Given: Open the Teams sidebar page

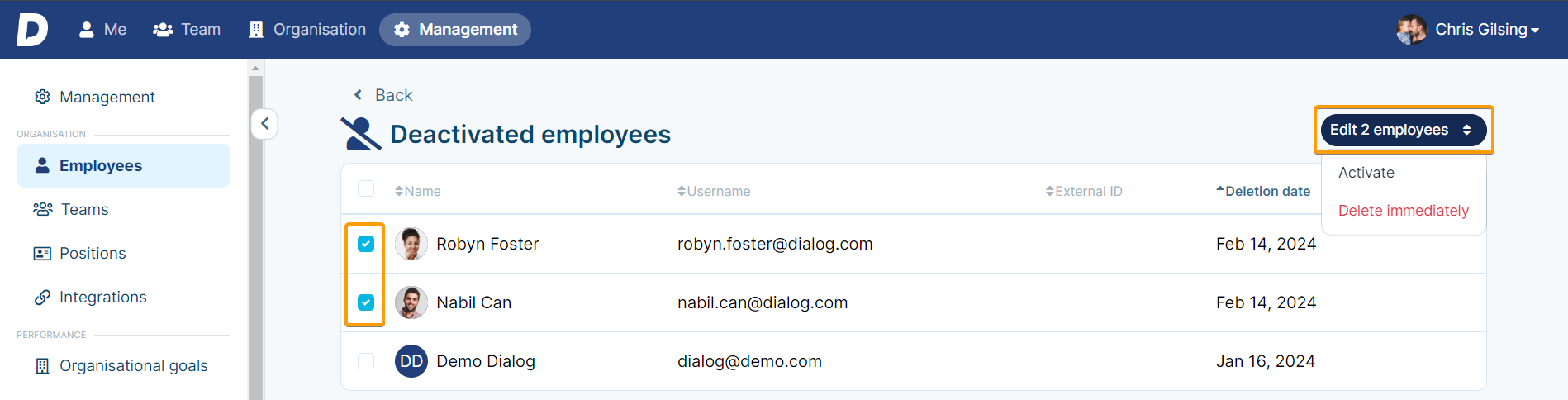Looking at the screenshot, I should pos(123,209).
